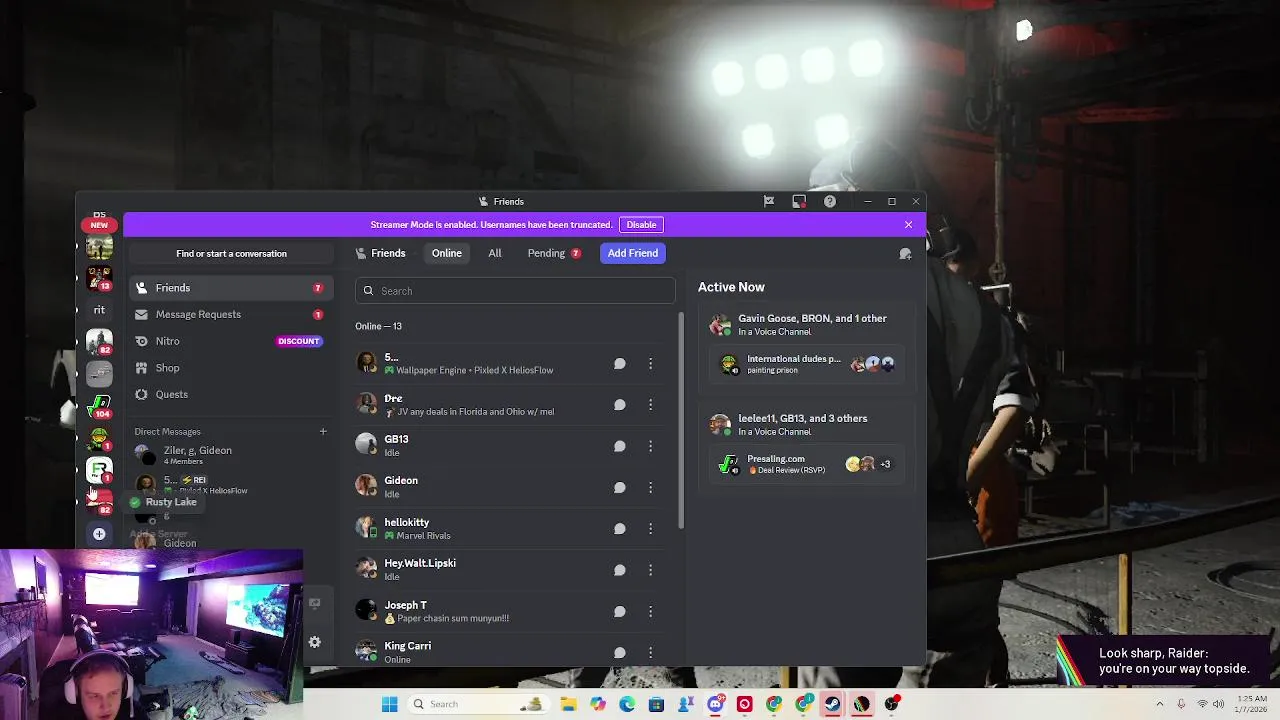The width and height of the screenshot is (1280, 720).
Task: Open server icon with 104 badge
Action: click(x=99, y=406)
